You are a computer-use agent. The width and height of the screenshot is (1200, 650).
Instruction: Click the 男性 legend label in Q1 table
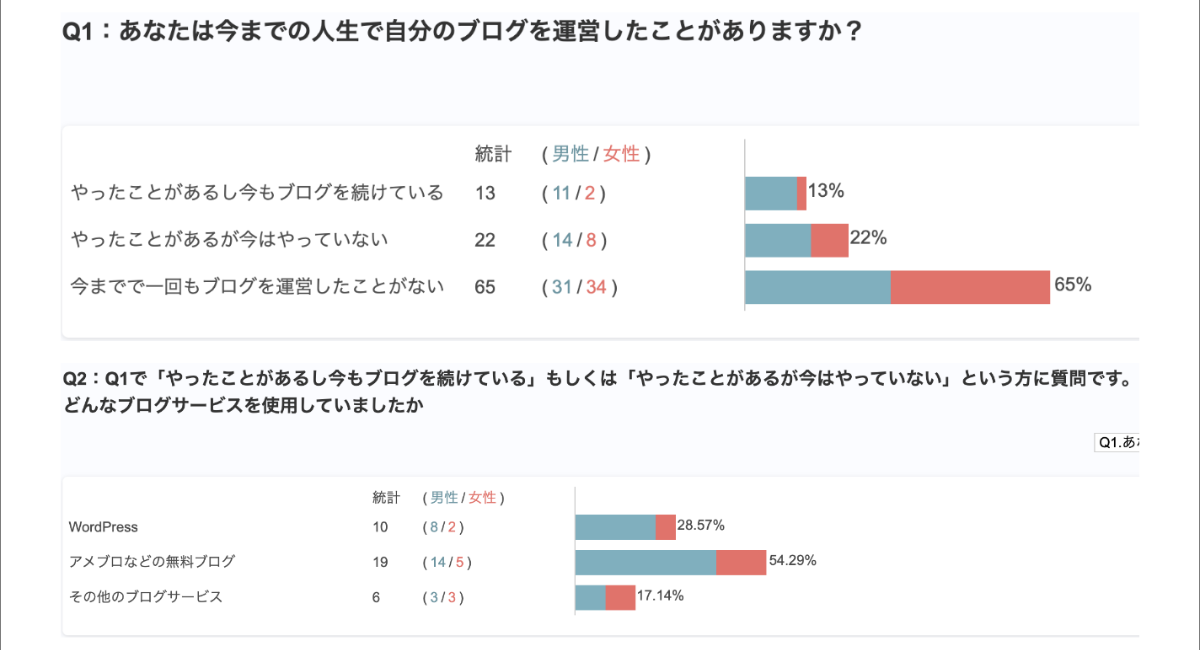pos(571,154)
